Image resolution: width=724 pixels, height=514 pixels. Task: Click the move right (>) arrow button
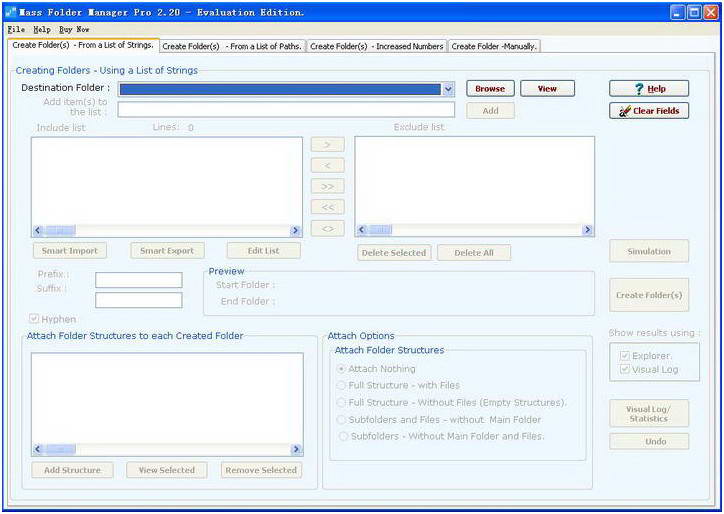[327, 145]
